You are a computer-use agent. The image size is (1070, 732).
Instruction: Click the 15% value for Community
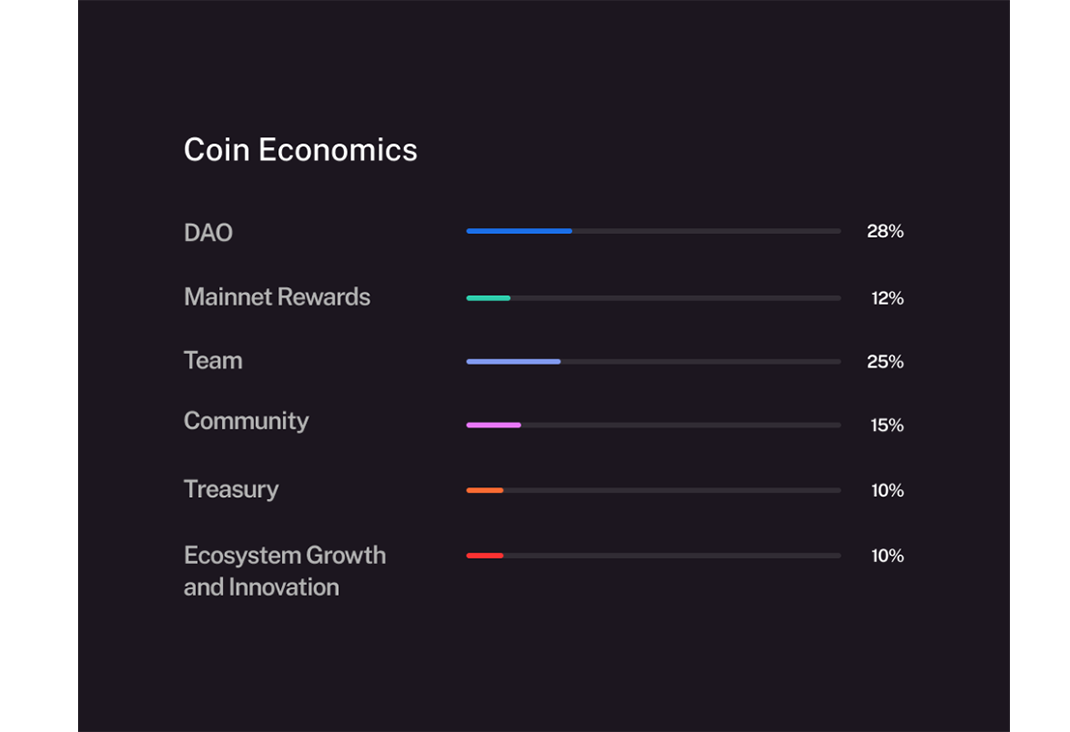pos(887,426)
